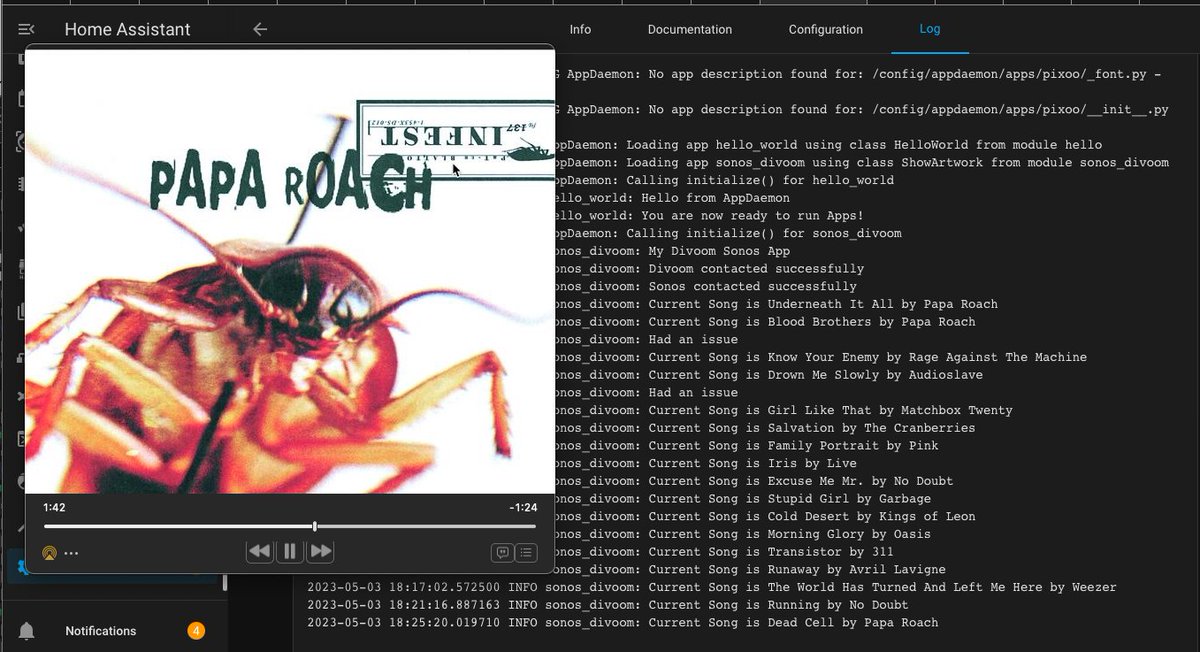Select log line 'Sonos contacted successfully'
The height and width of the screenshot is (652, 1200).
point(706,286)
